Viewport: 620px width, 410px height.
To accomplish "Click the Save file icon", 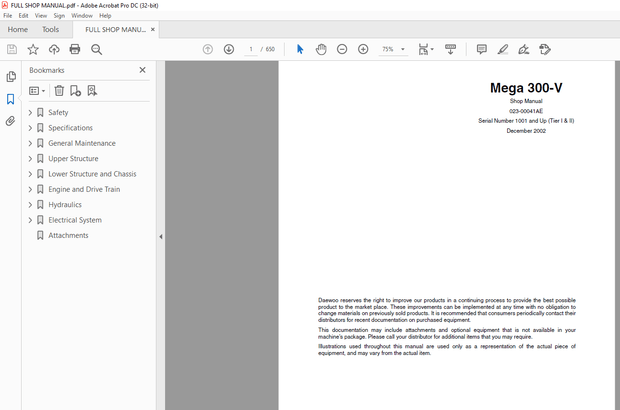I will pyautogui.click(x=12, y=49).
